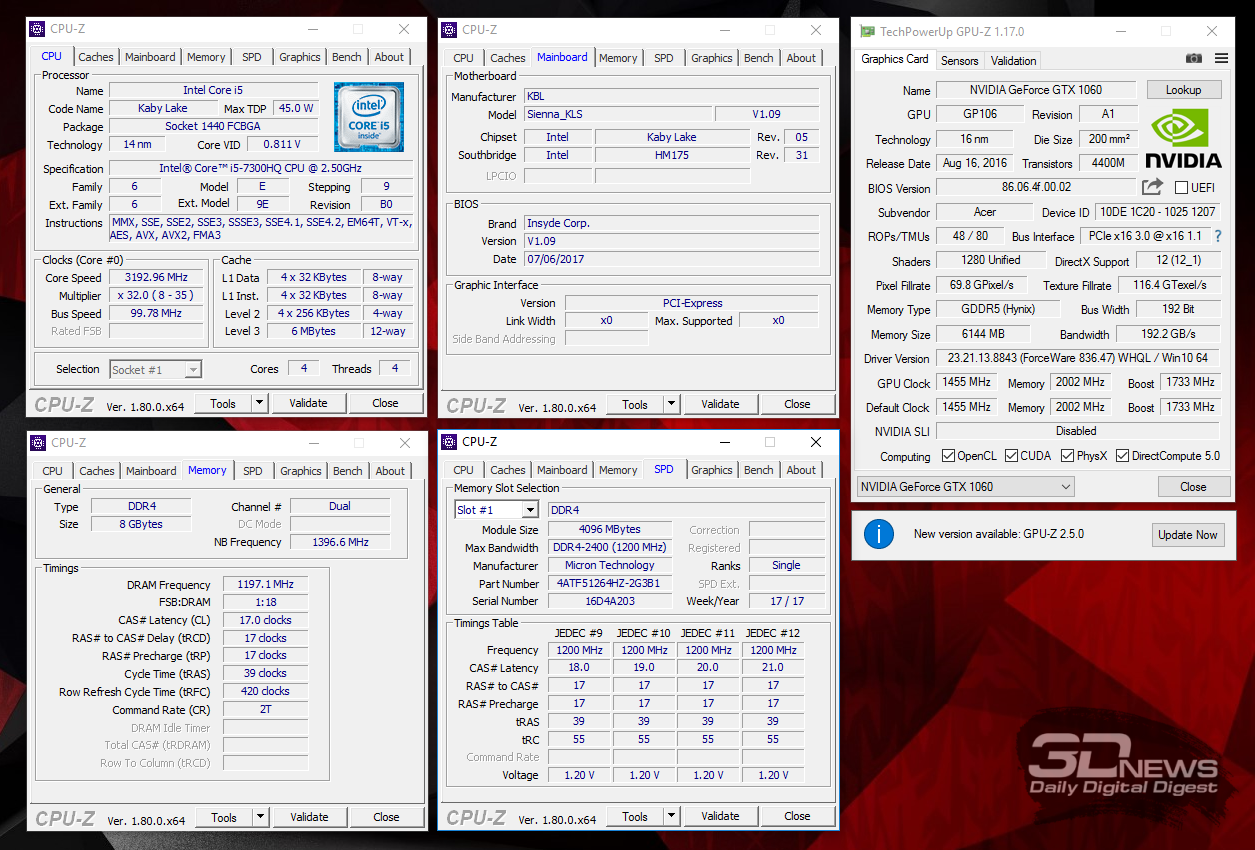Image resolution: width=1255 pixels, height=850 pixels.
Task: Open Caches tab in CPU-Z Processor window
Action: (96, 57)
